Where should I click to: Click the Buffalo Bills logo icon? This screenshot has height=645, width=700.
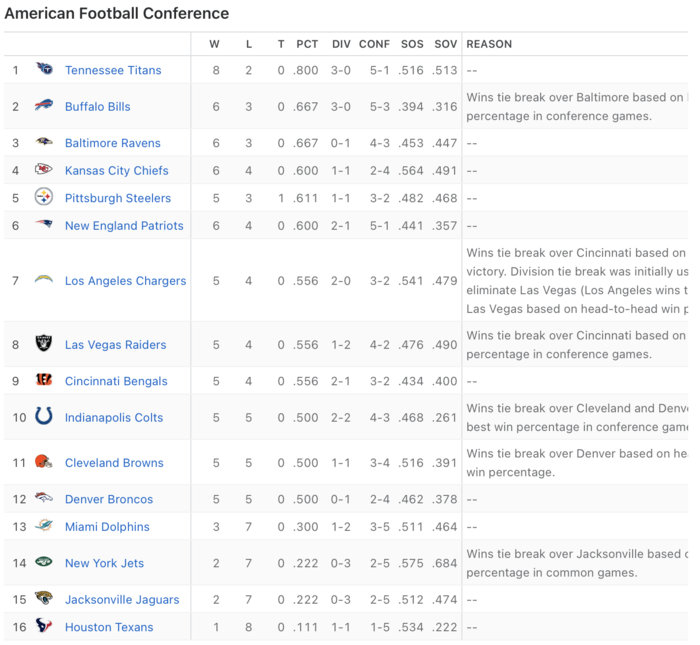click(44, 105)
